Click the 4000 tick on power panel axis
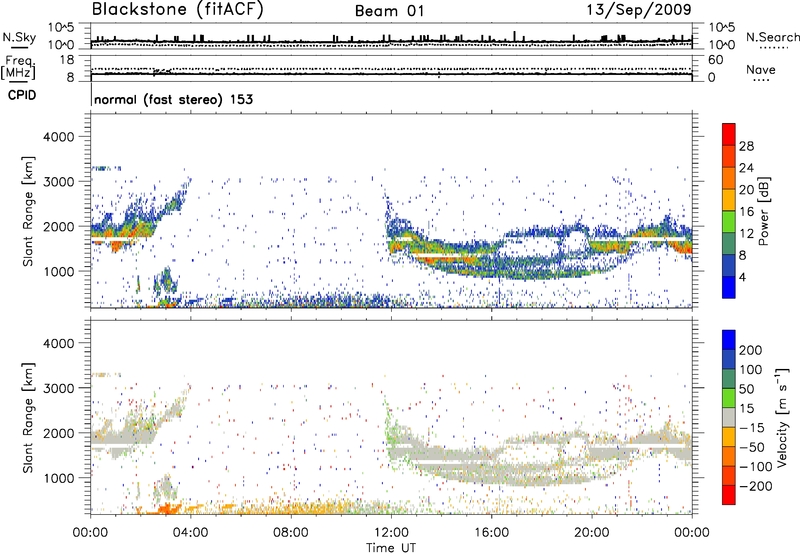800x554 pixels. pyautogui.click(x=58, y=137)
